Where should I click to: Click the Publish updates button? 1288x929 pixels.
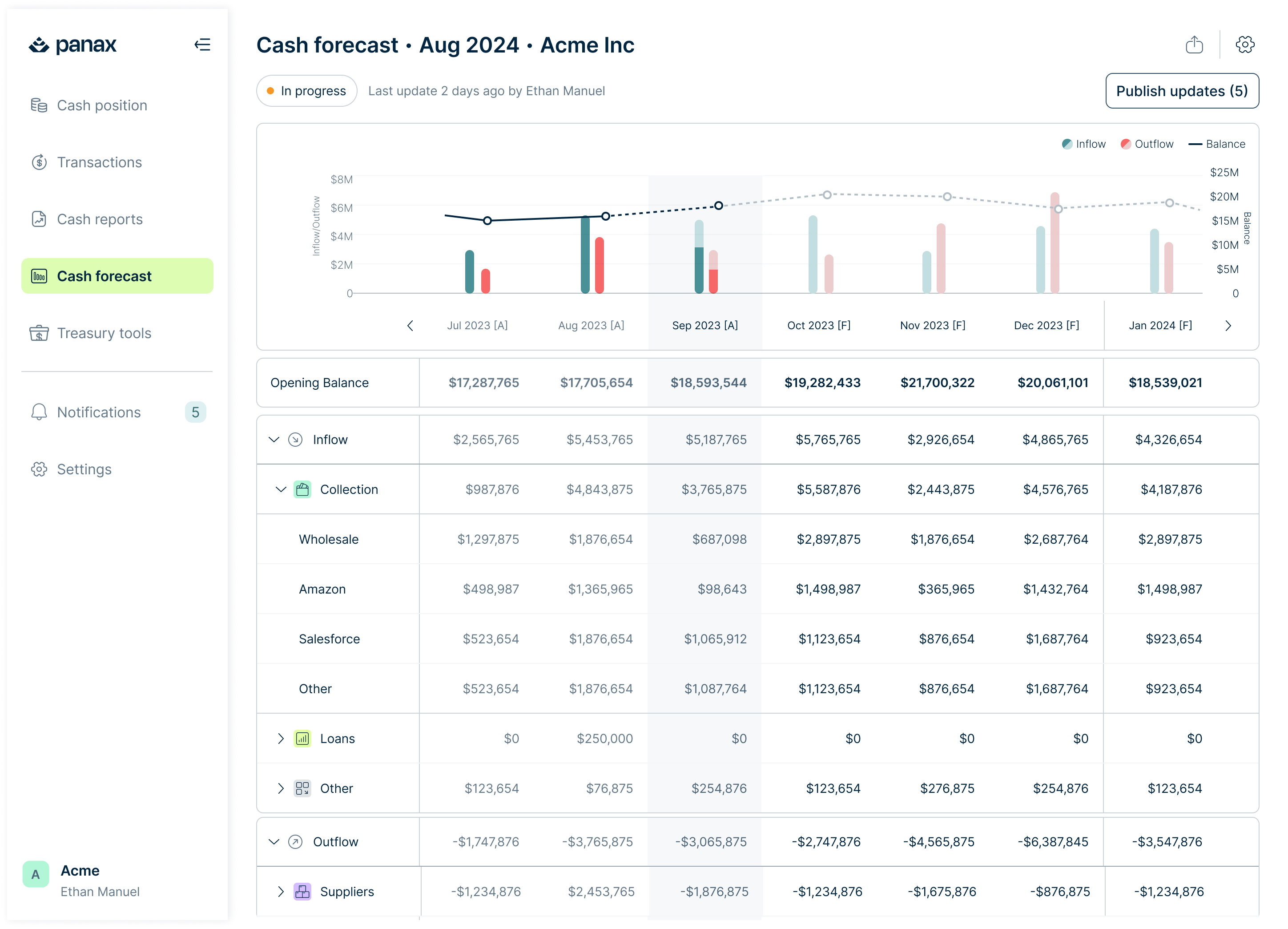[x=1182, y=91]
